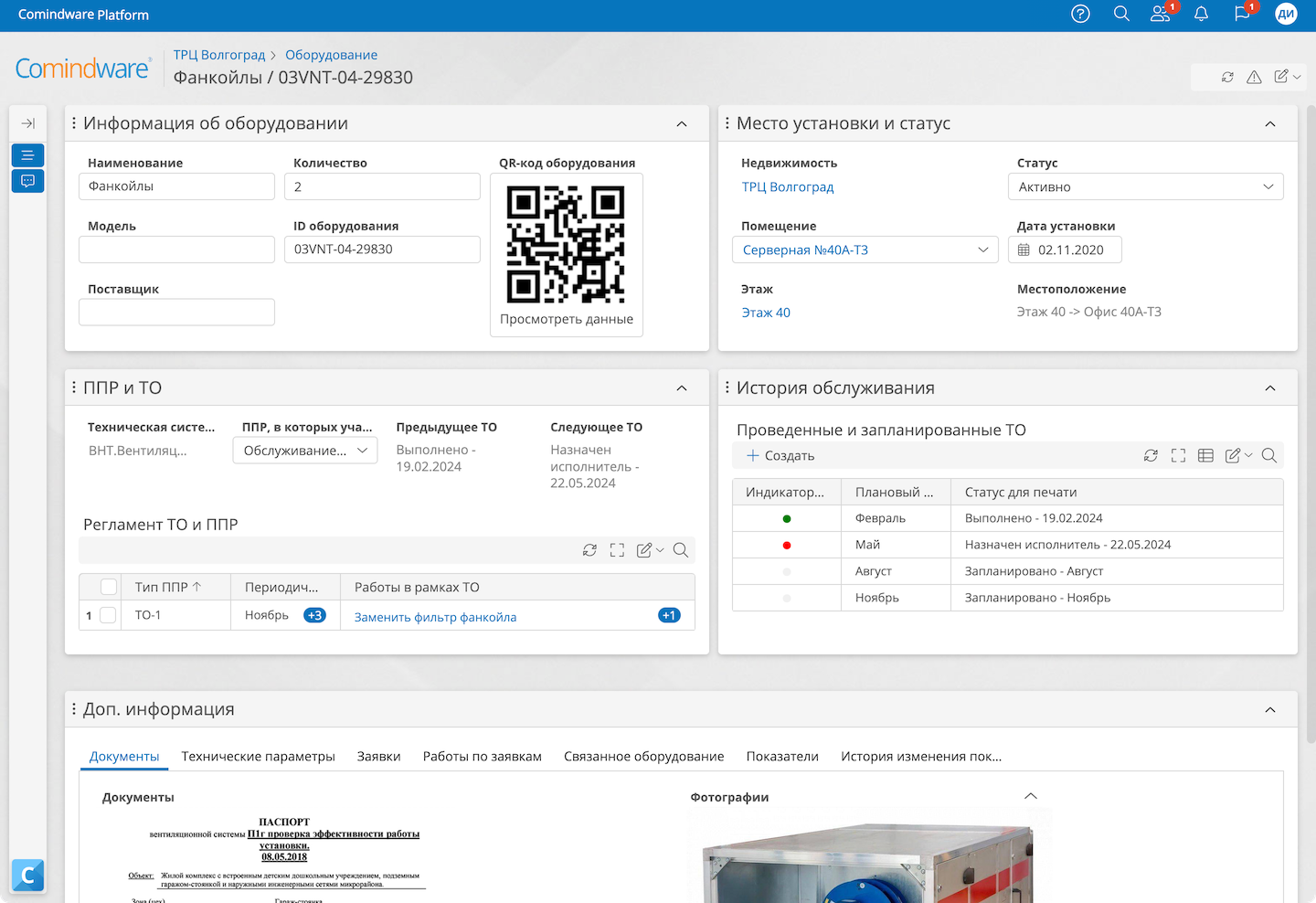Open fullscreen for Регламент ТО и ППР table

tap(617, 550)
